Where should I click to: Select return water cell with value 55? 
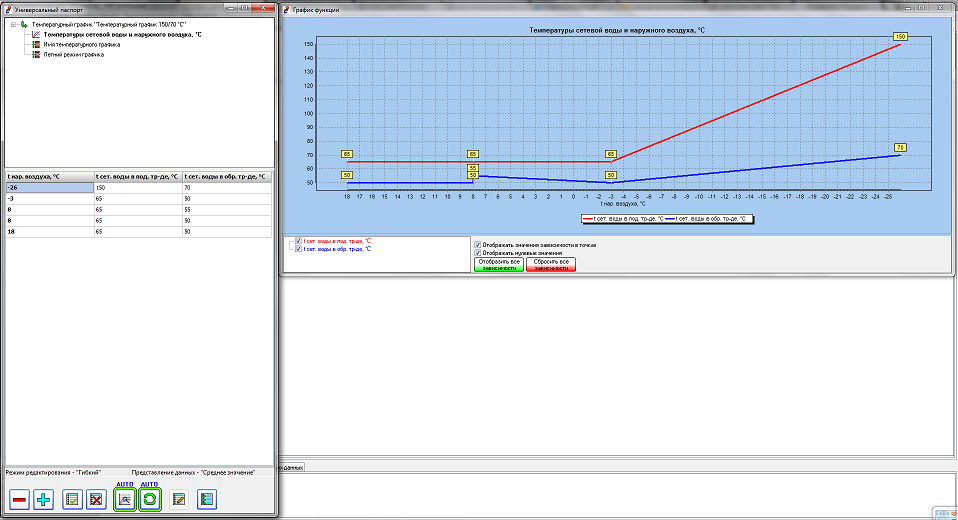point(227,210)
